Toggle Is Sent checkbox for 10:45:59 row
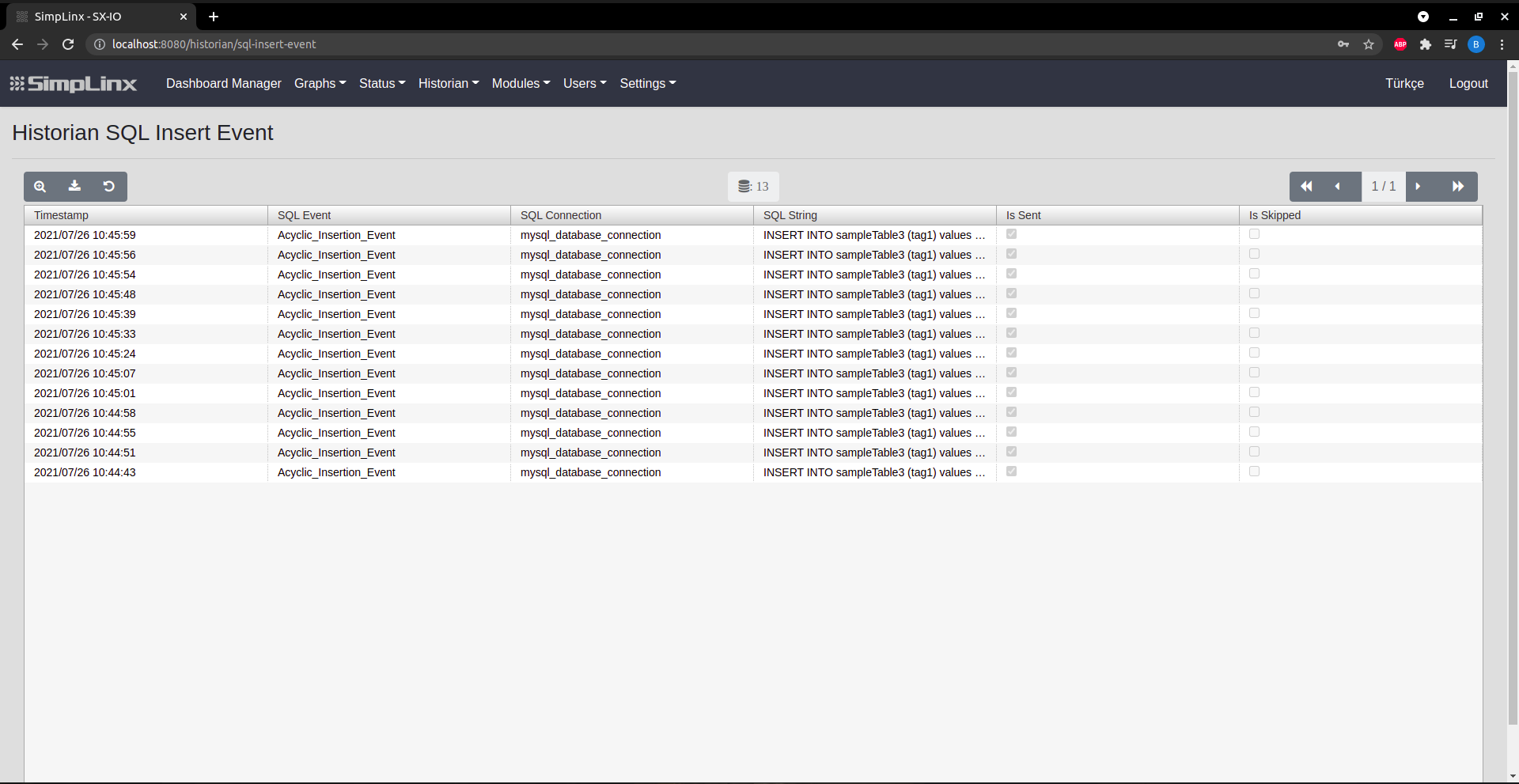Viewport: 1519px width, 784px height. pos(1011,234)
